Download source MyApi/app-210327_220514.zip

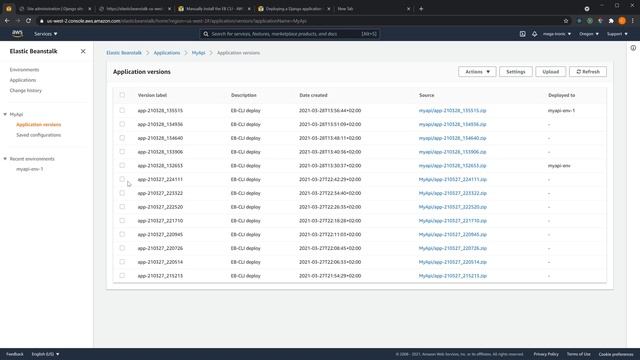click(x=453, y=262)
